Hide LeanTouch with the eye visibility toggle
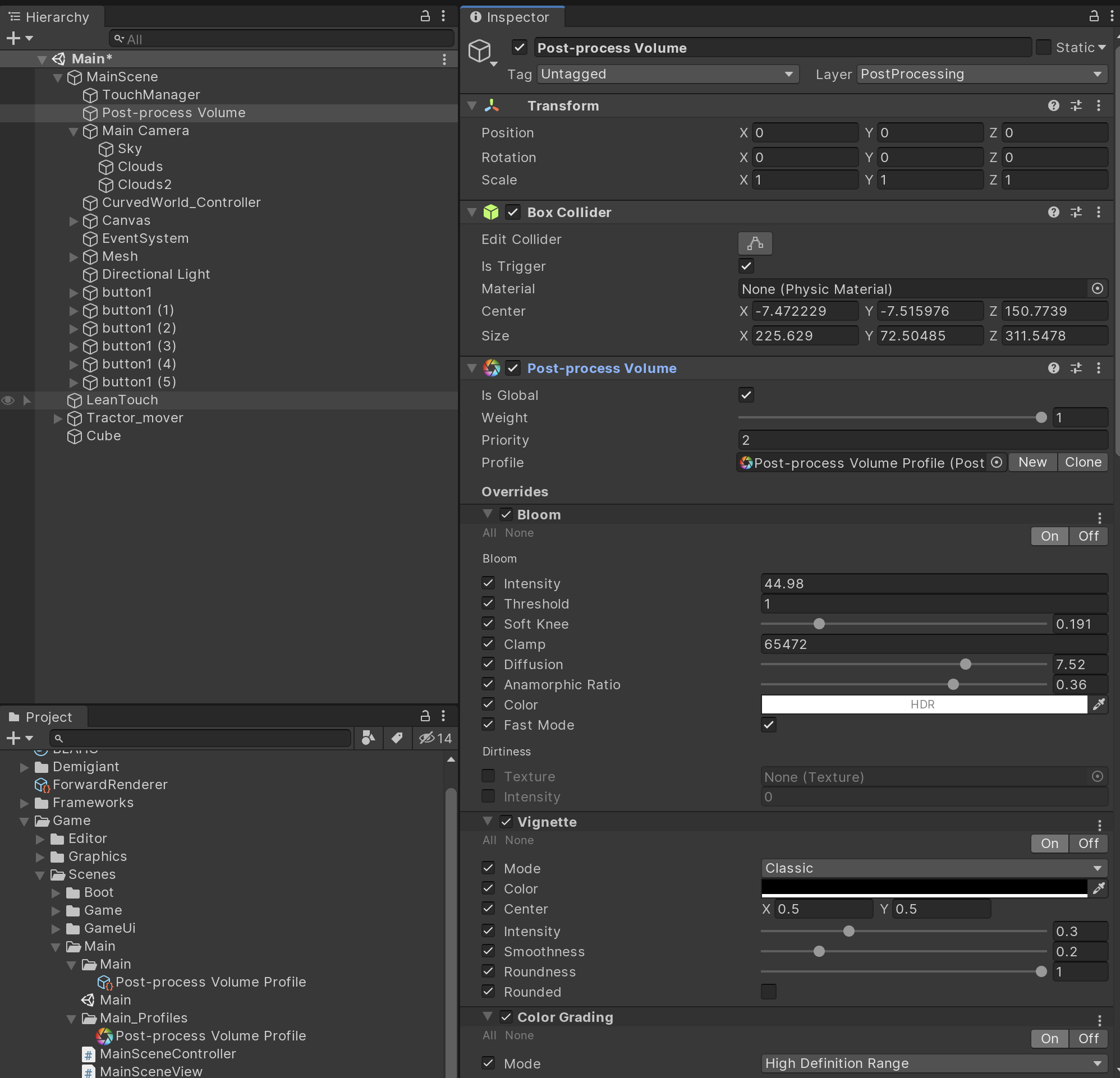The image size is (1120, 1078). pos(8,400)
